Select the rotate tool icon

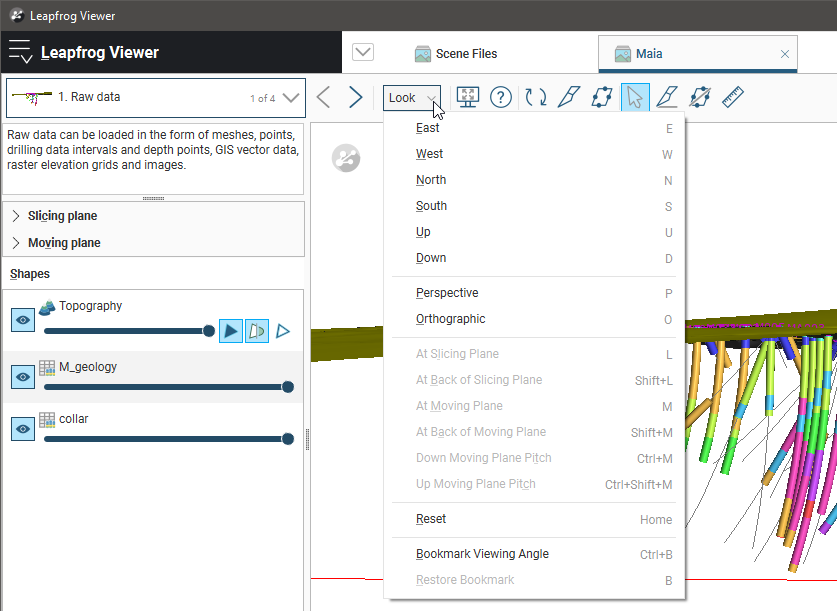536,98
